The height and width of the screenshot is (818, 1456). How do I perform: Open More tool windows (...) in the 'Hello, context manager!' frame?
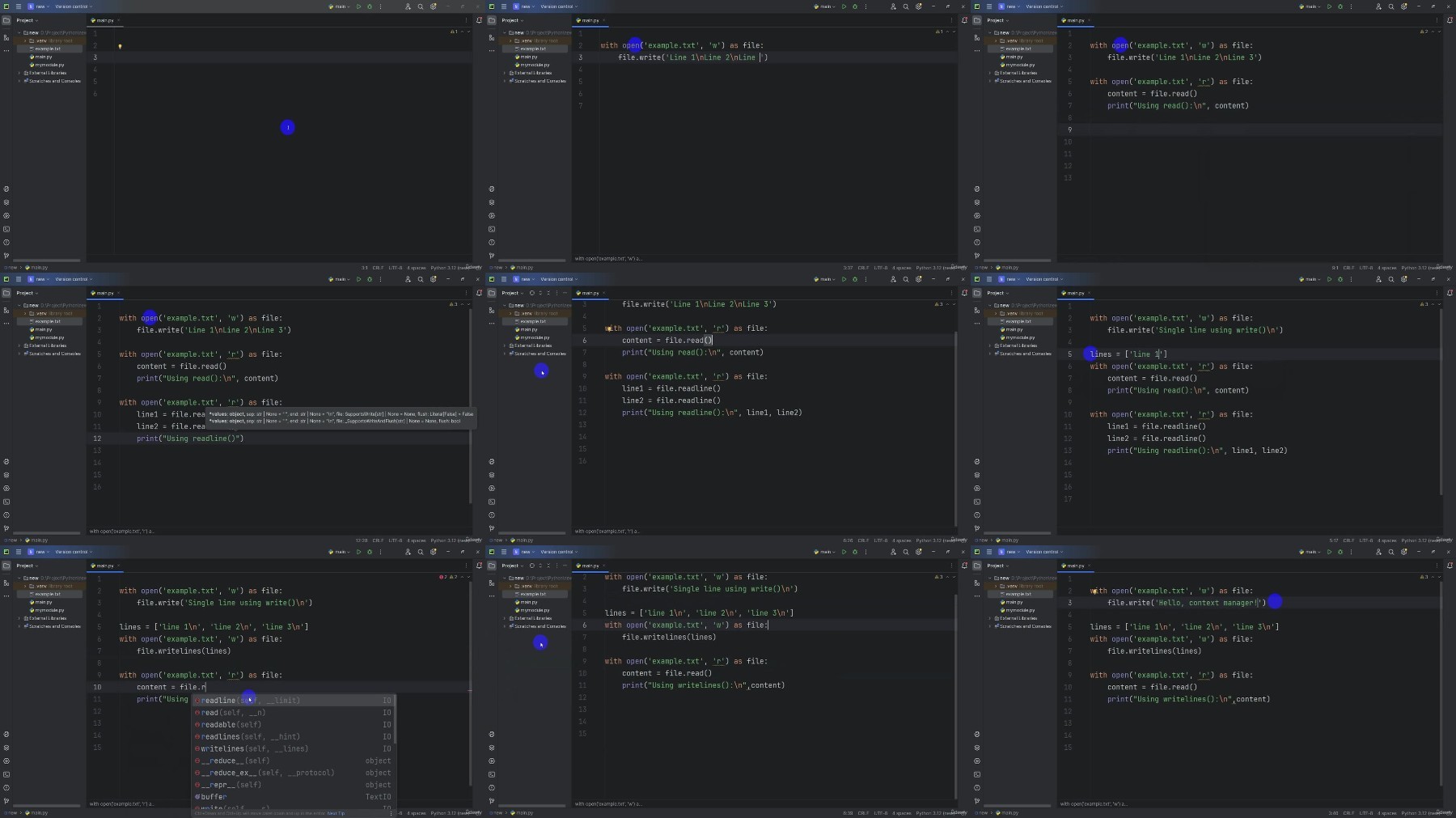click(977, 595)
